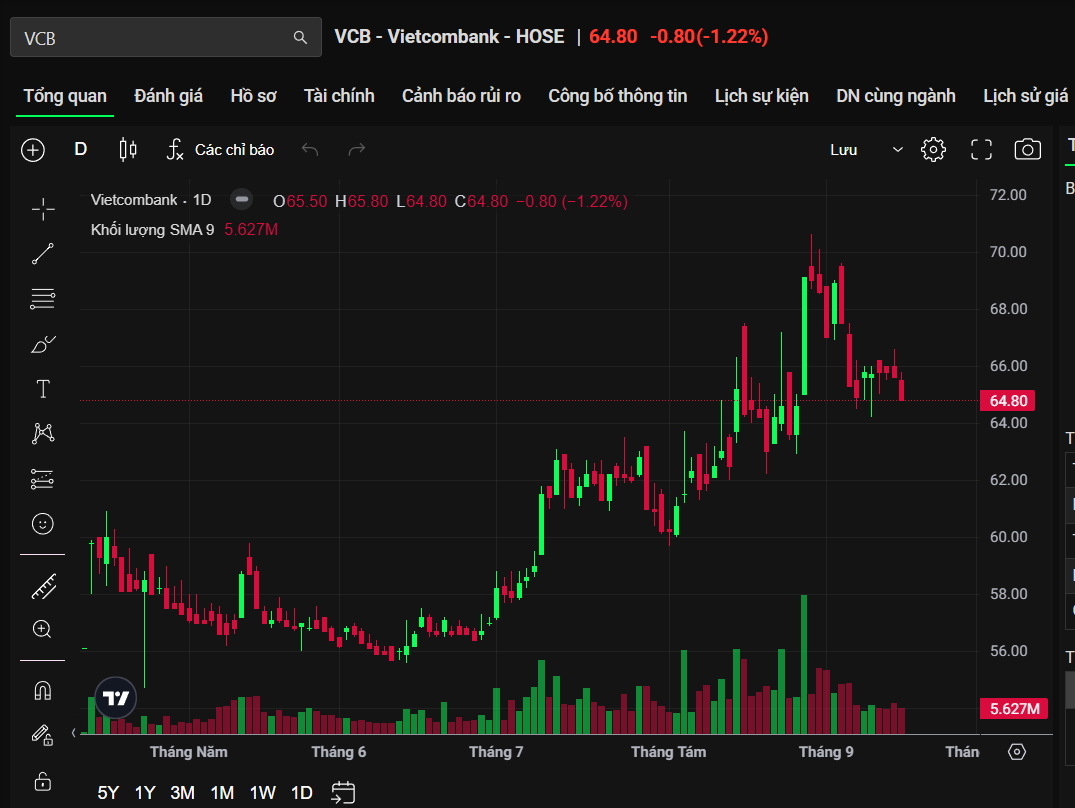
Task: Open the Lịch sử giá tab
Action: (1026, 96)
